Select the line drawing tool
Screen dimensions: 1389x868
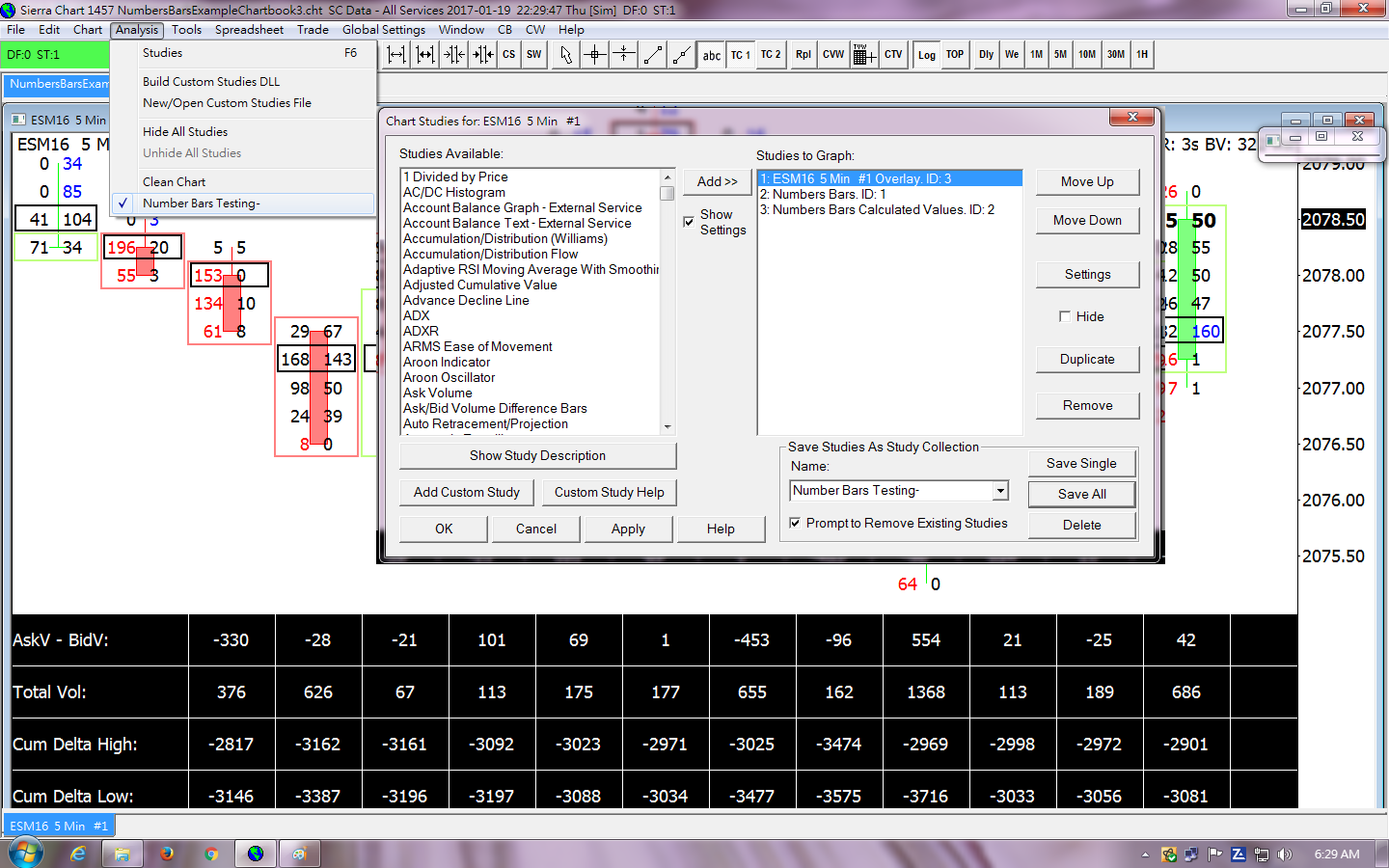pos(653,55)
